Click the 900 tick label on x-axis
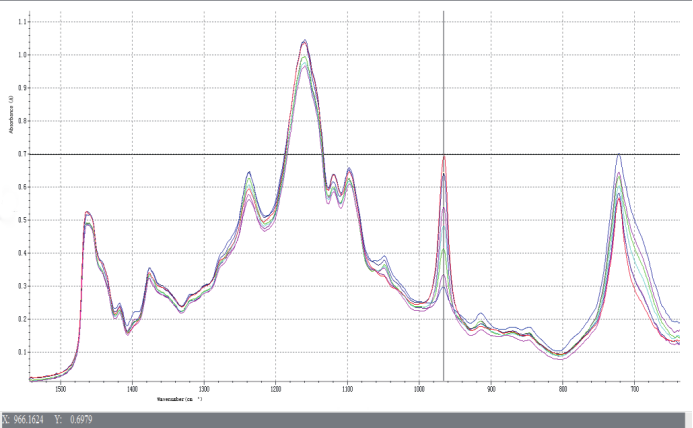Viewport: 693px width, 428px height. (491, 389)
